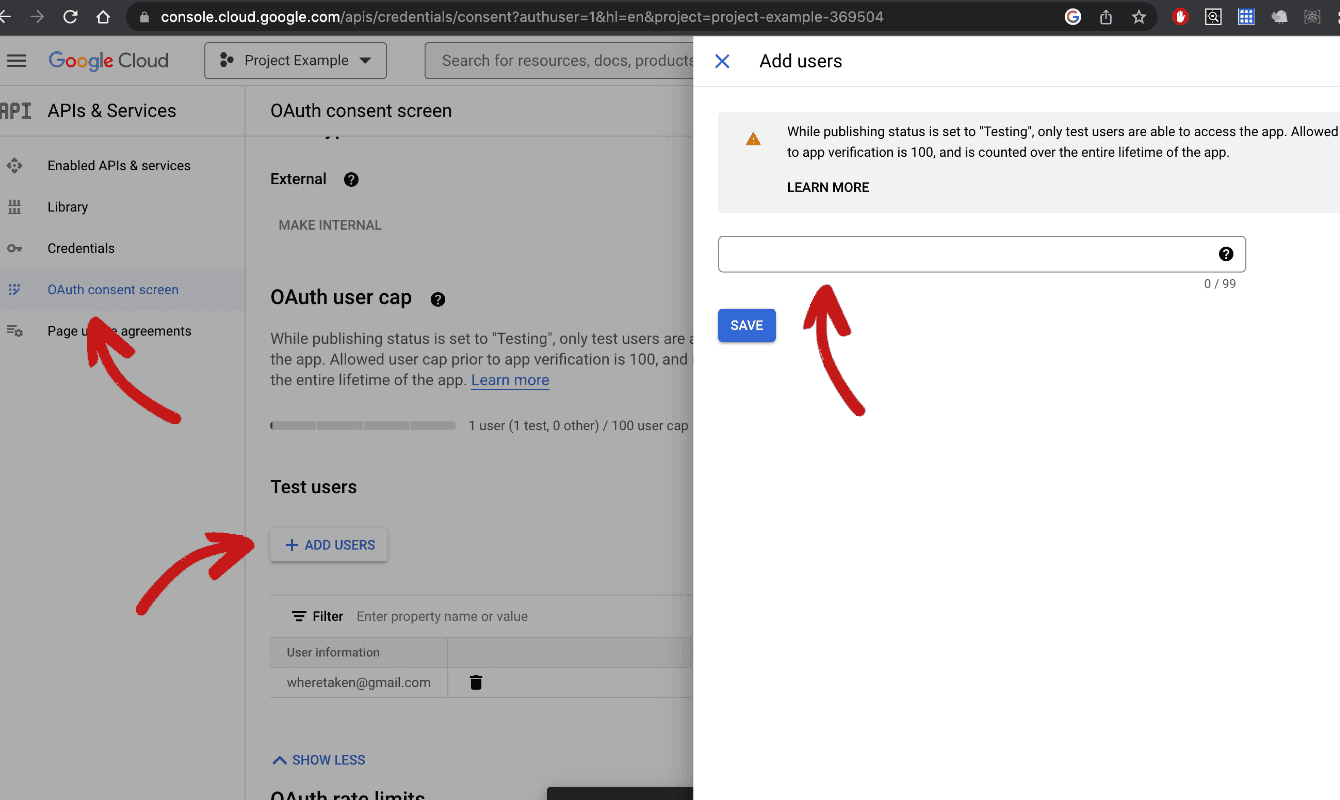Viewport: 1340px width, 800px height.
Task: Click the Credentials key icon
Action: tap(14, 249)
